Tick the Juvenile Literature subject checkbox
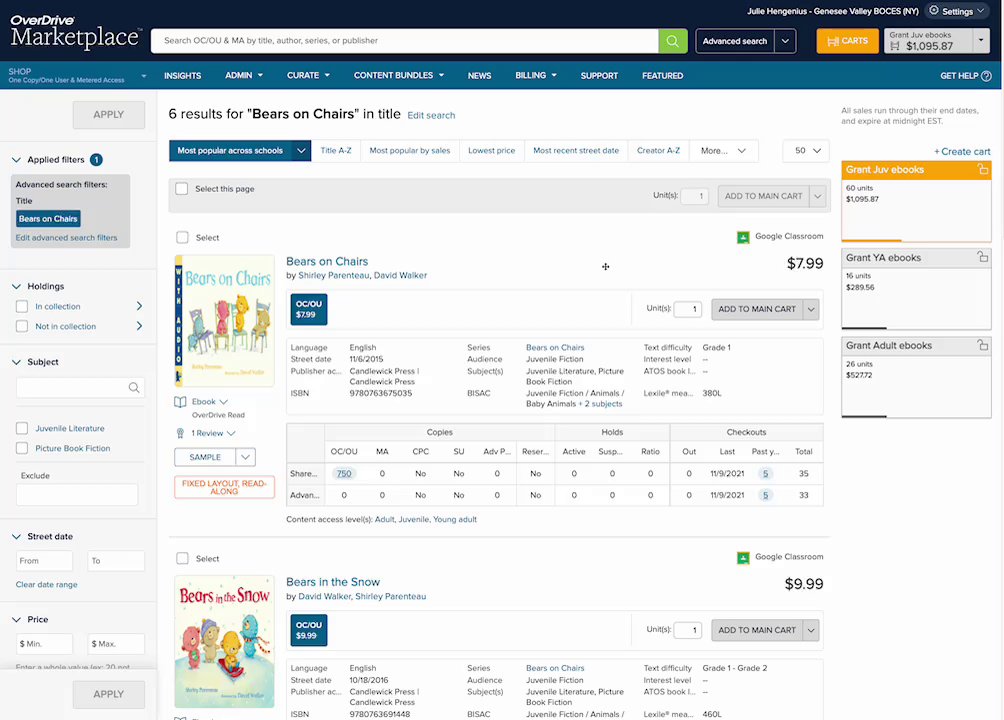1004x720 pixels. [22, 429]
